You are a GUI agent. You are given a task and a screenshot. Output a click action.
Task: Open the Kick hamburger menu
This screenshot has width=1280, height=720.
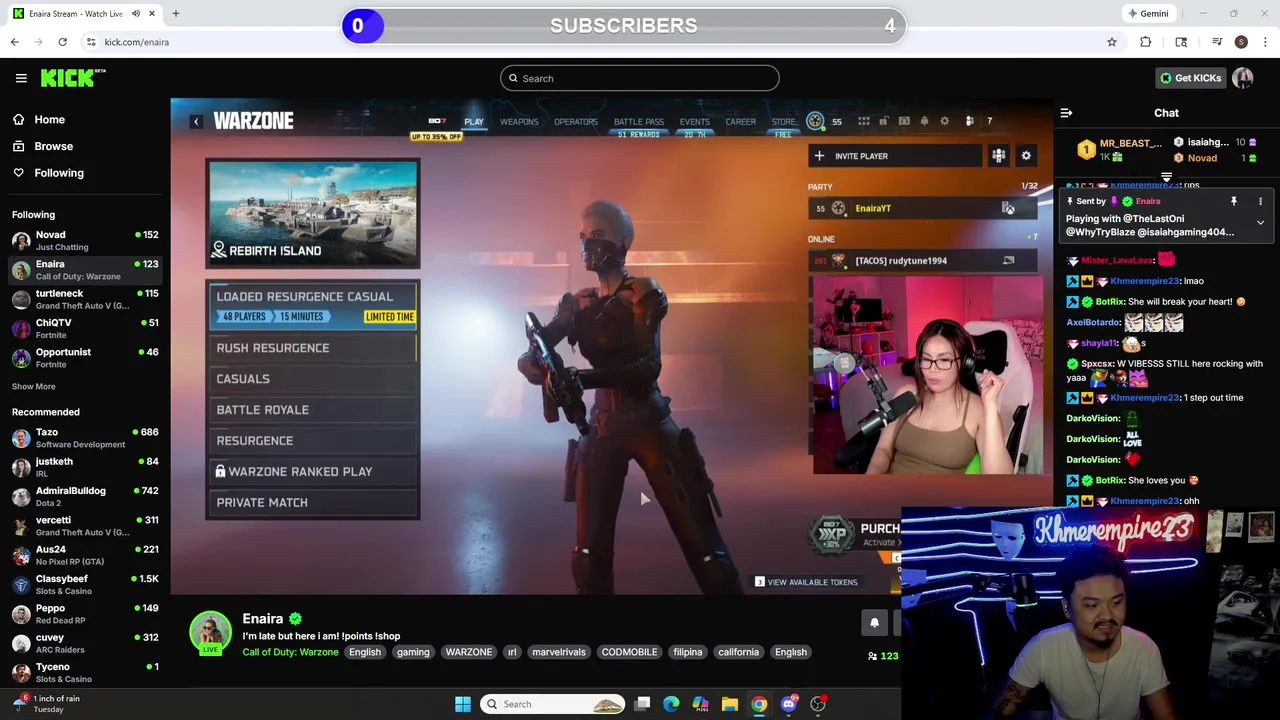21,78
